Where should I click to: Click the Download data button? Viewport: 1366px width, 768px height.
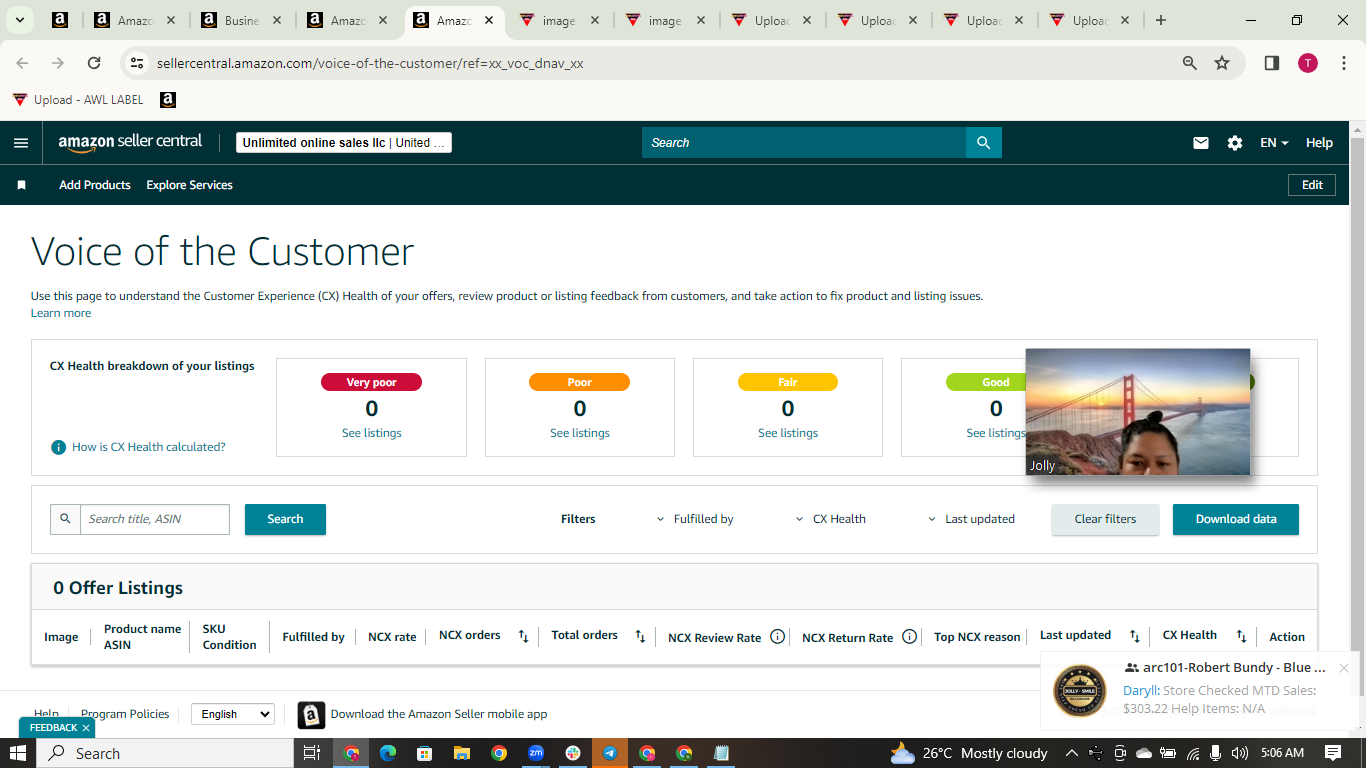pyautogui.click(x=1236, y=519)
